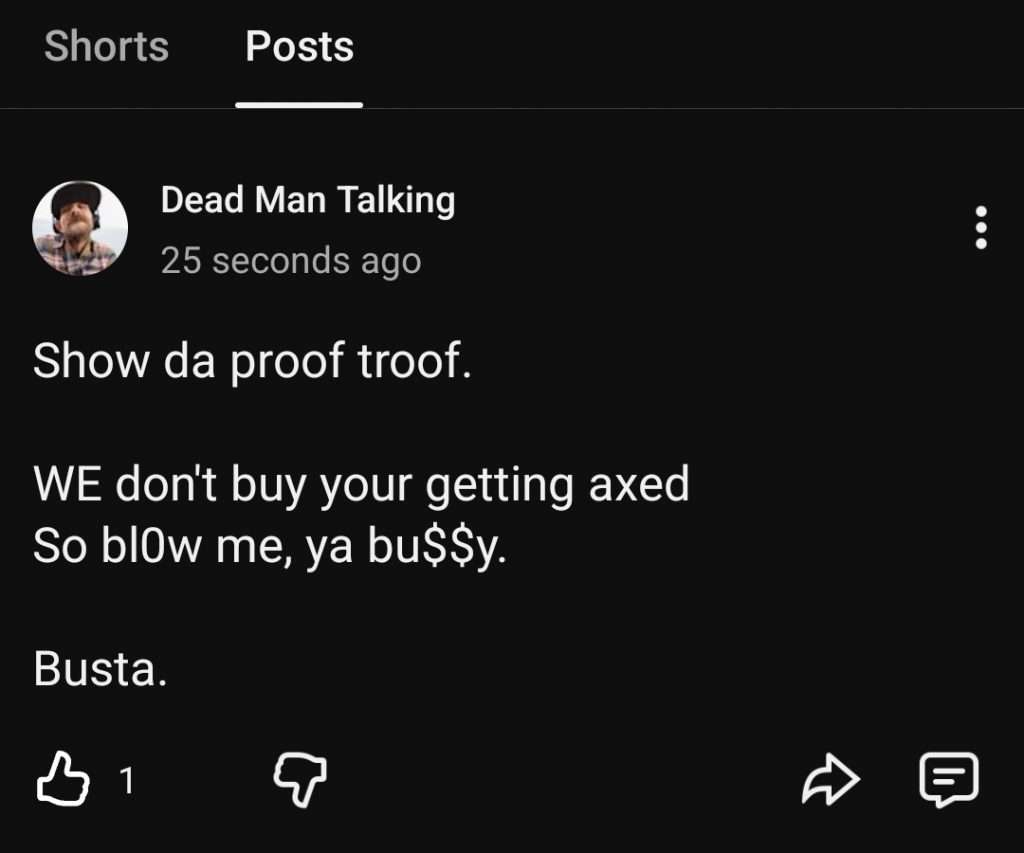This screenshot has height=853, width=1024.
Task: Tap the "Show da proof troof." line
Action: pyautogui.click(x=251, y=361)
